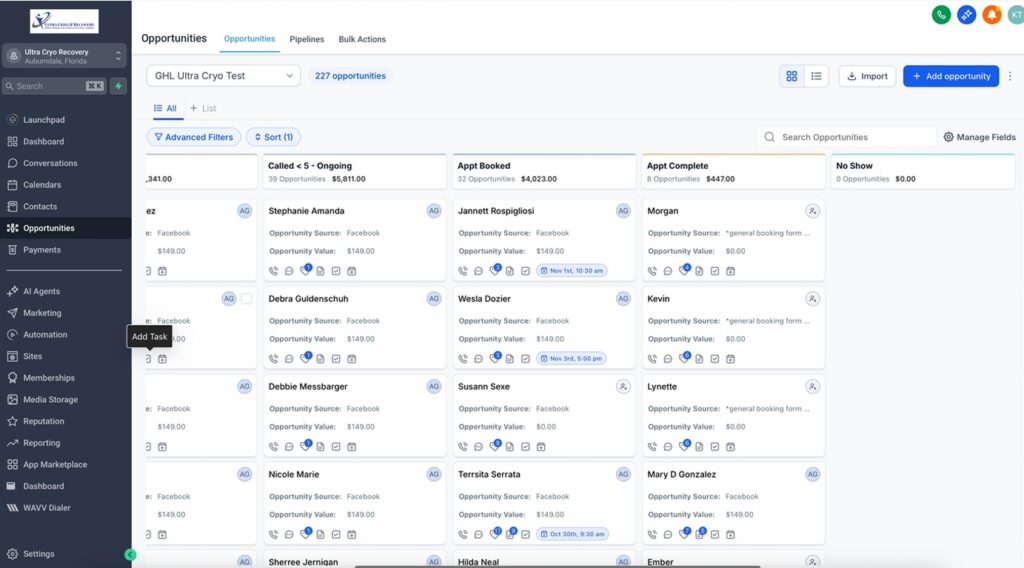Tick the card checkbox beside Add Task tooltip
The height and width of the screenshot is (568, 1024).
(246, 298)
